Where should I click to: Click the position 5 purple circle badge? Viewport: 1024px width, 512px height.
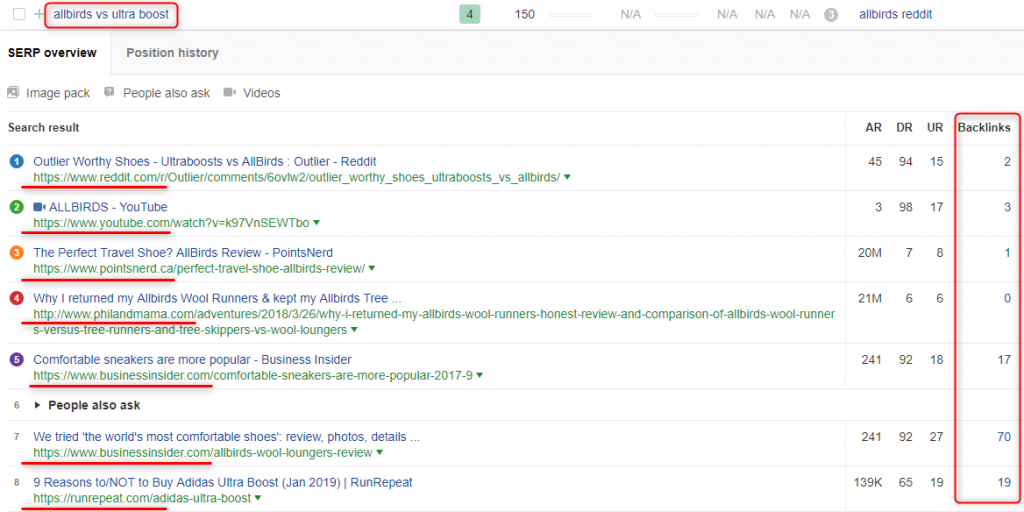tap(16, 360)
